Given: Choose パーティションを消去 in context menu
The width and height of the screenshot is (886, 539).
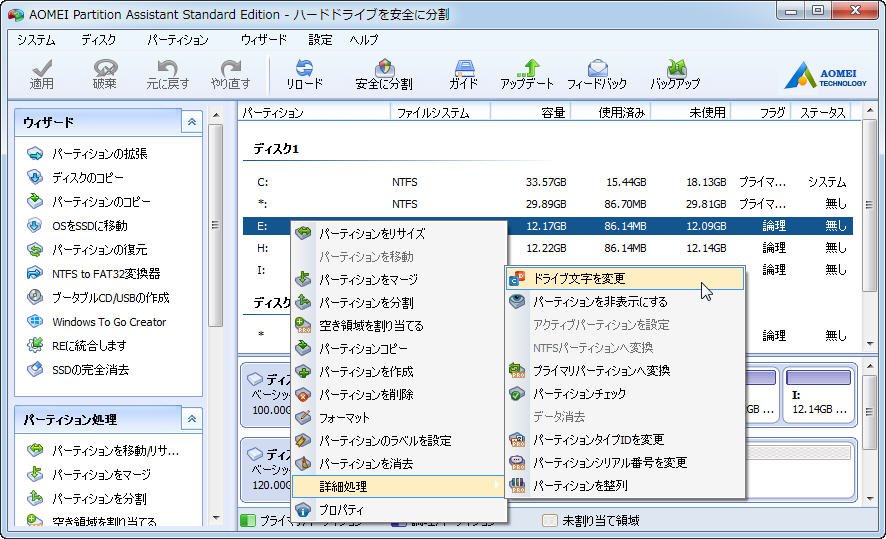Looking at the screenshot, I should pos(399,464).
